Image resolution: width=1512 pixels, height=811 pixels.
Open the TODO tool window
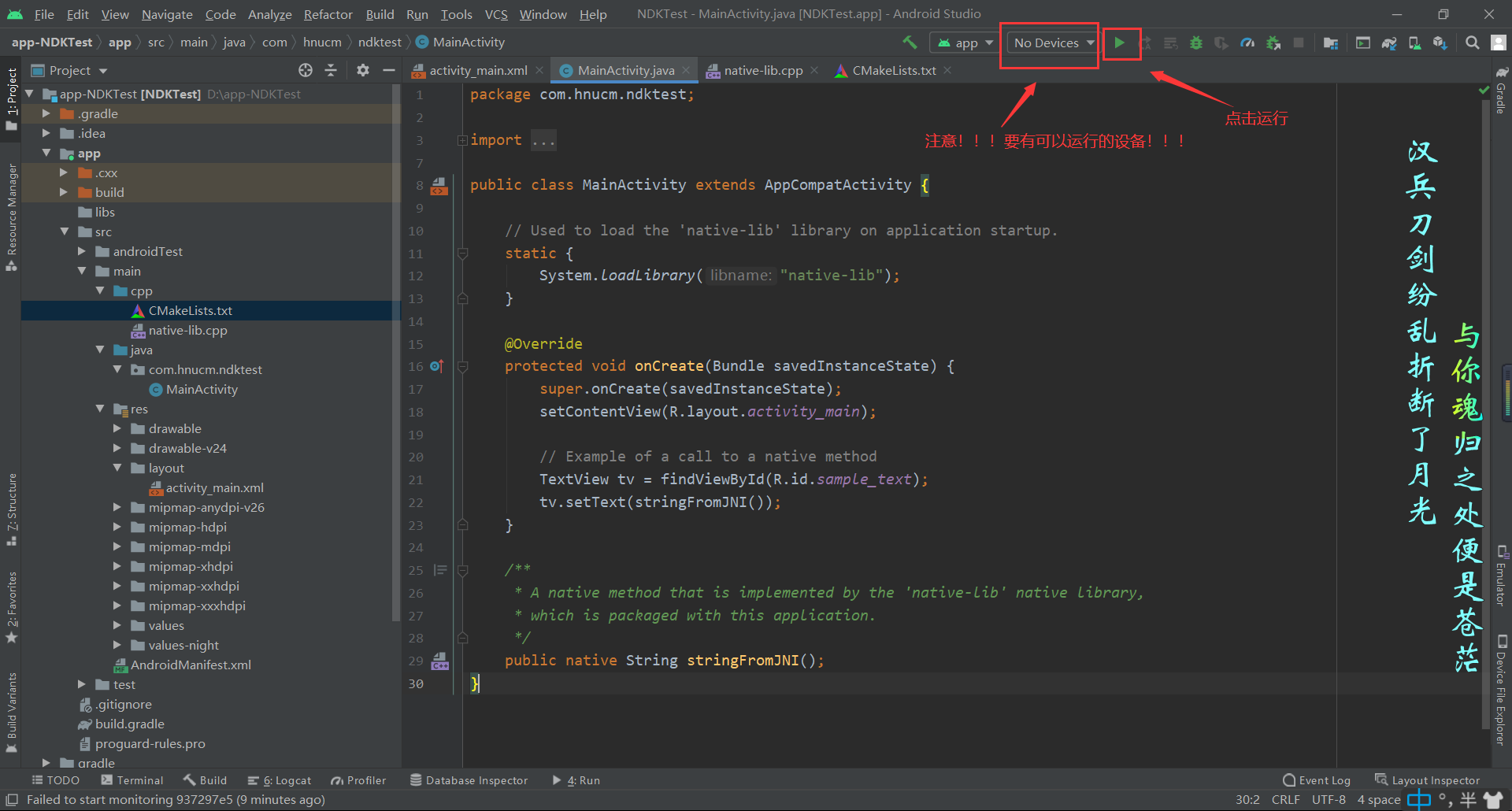(55, 780)
